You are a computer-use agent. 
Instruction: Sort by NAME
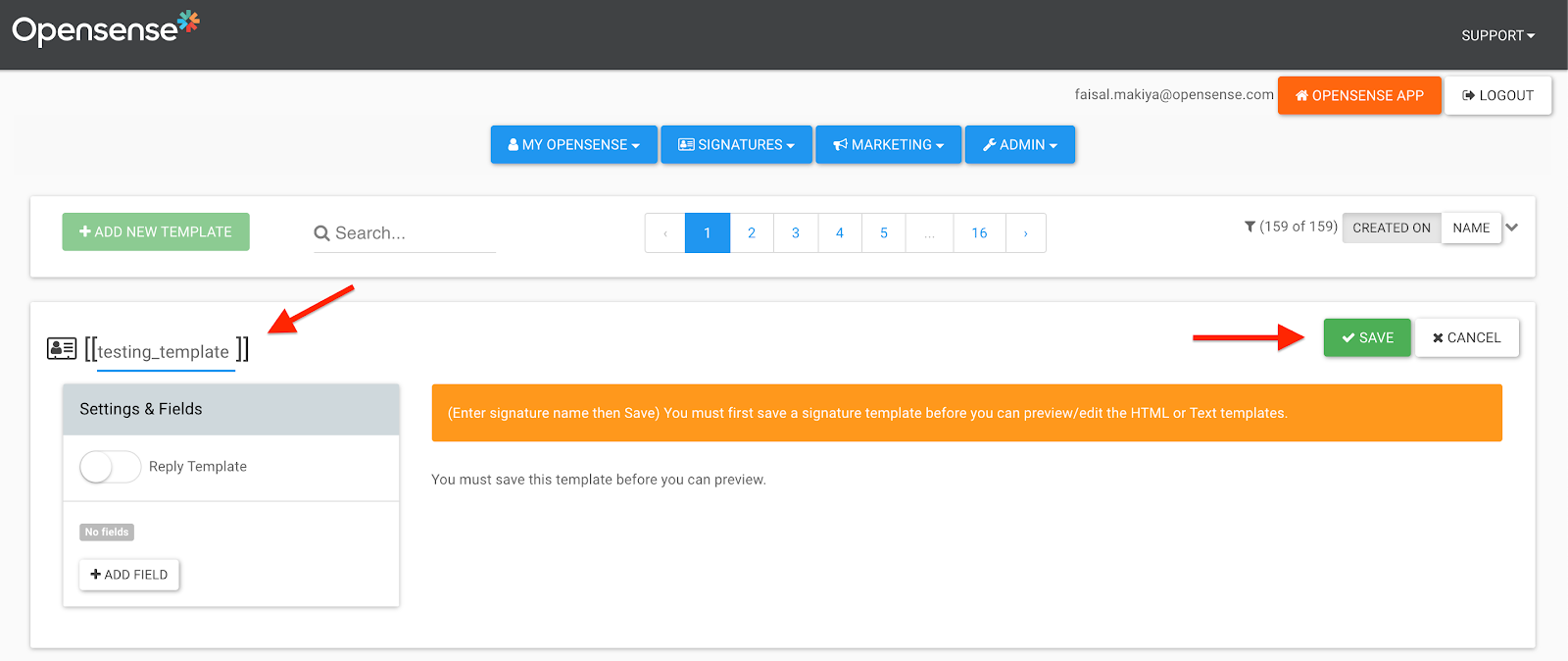[x=1471, y=228]
